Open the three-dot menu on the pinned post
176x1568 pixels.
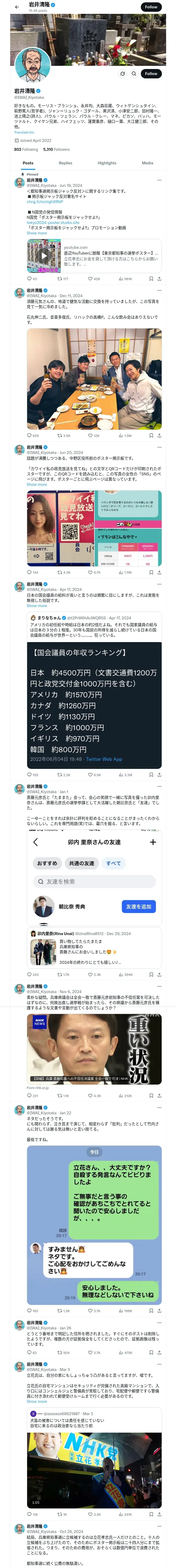[159, 180]
